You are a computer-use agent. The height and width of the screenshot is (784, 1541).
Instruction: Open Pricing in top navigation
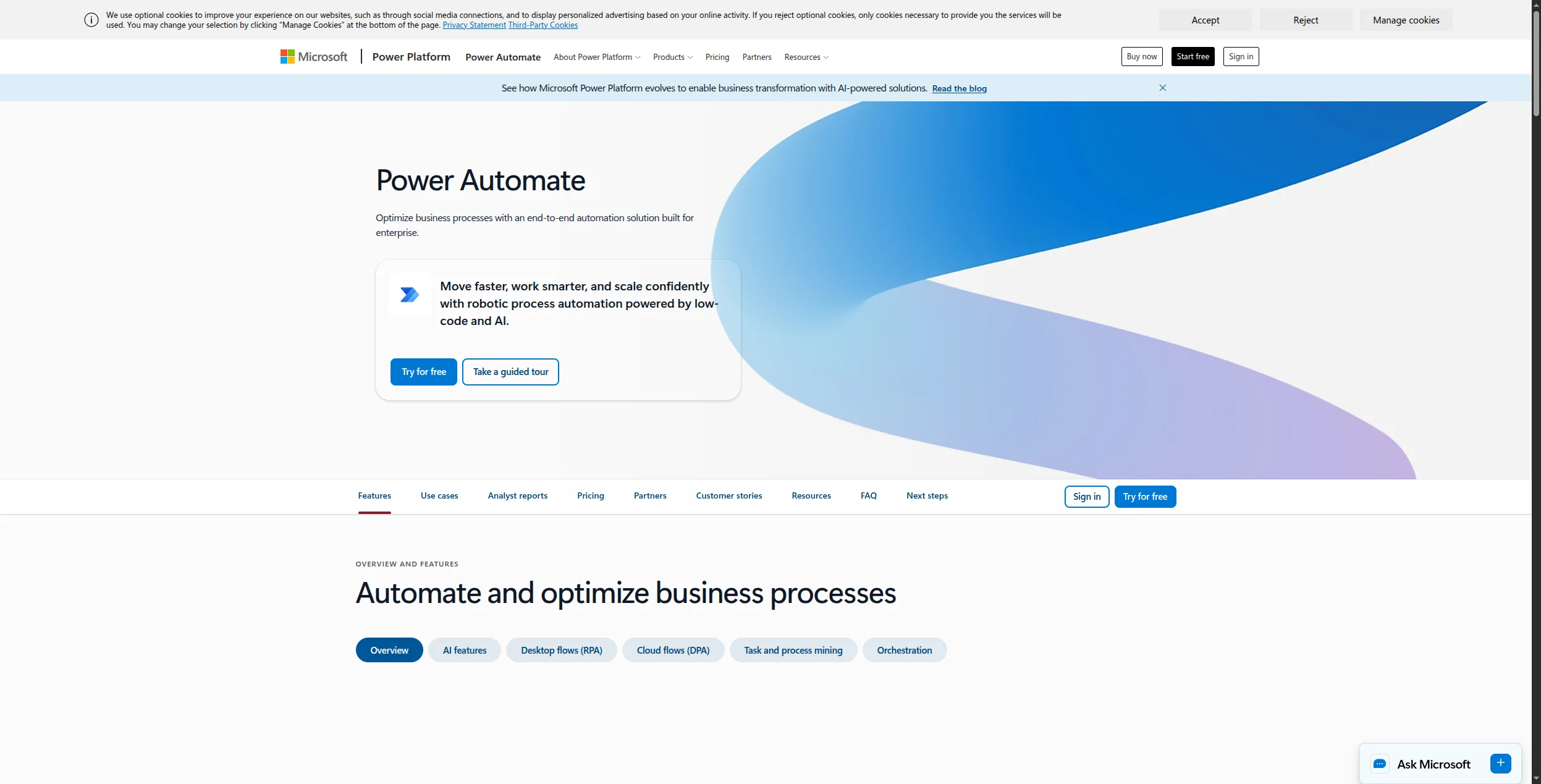717,57
